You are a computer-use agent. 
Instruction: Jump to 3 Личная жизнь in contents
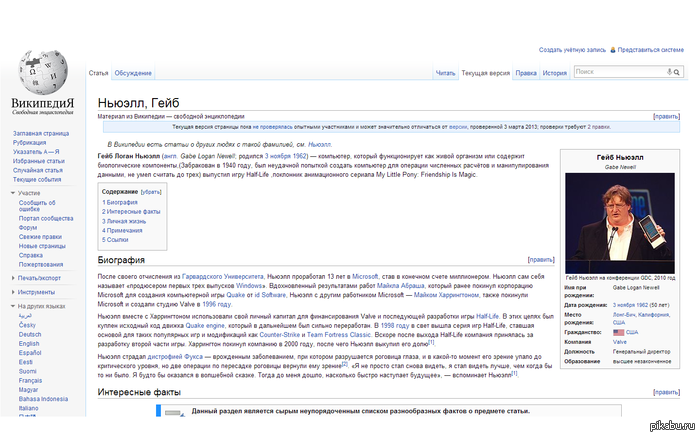(x=124, y=221)
